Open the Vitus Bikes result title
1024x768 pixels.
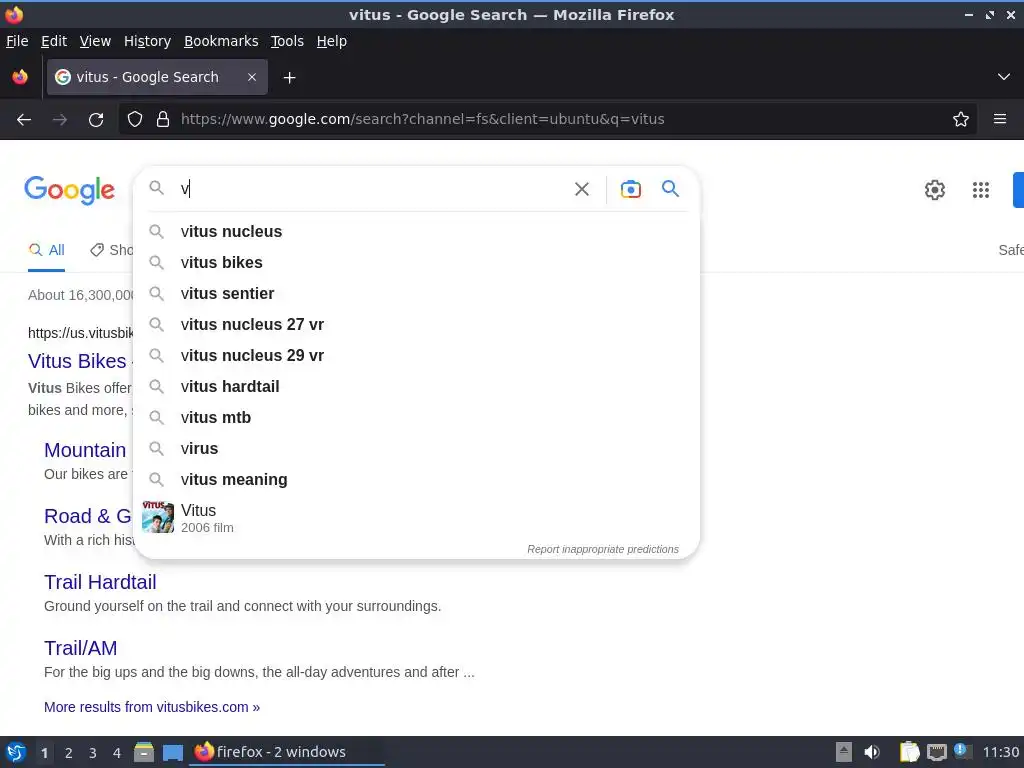77,361
